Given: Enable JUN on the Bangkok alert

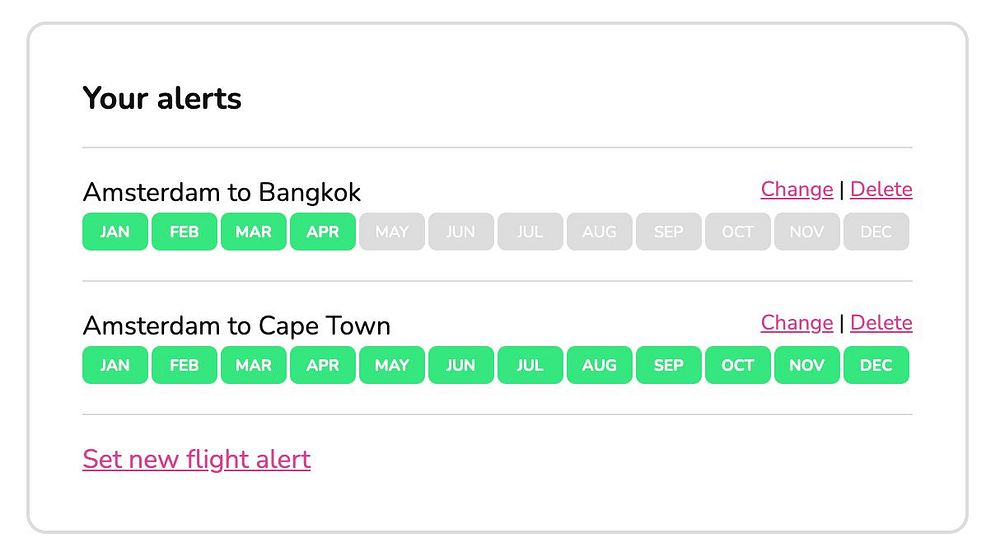Looking at the screenshot, I should (x=461, y=232).
